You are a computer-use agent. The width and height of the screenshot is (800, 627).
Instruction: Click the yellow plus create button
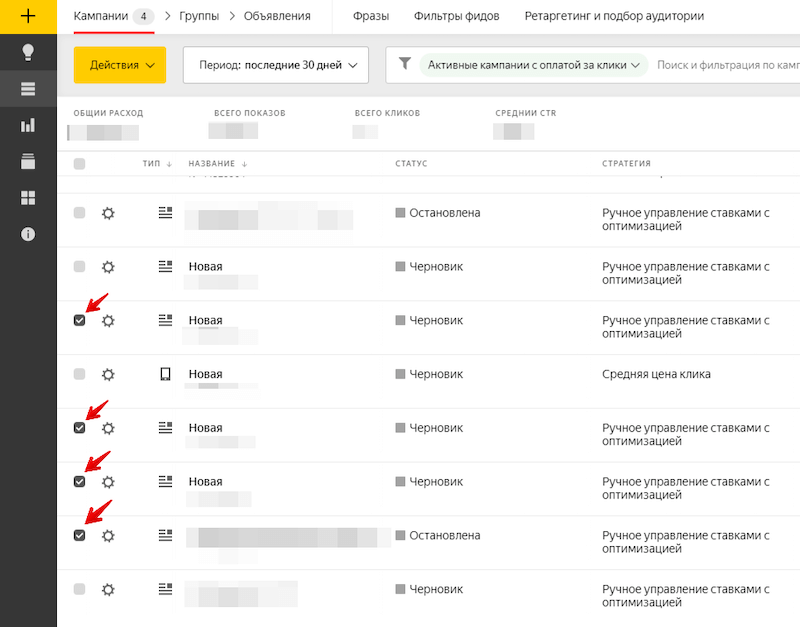click(x=28, y=16)
